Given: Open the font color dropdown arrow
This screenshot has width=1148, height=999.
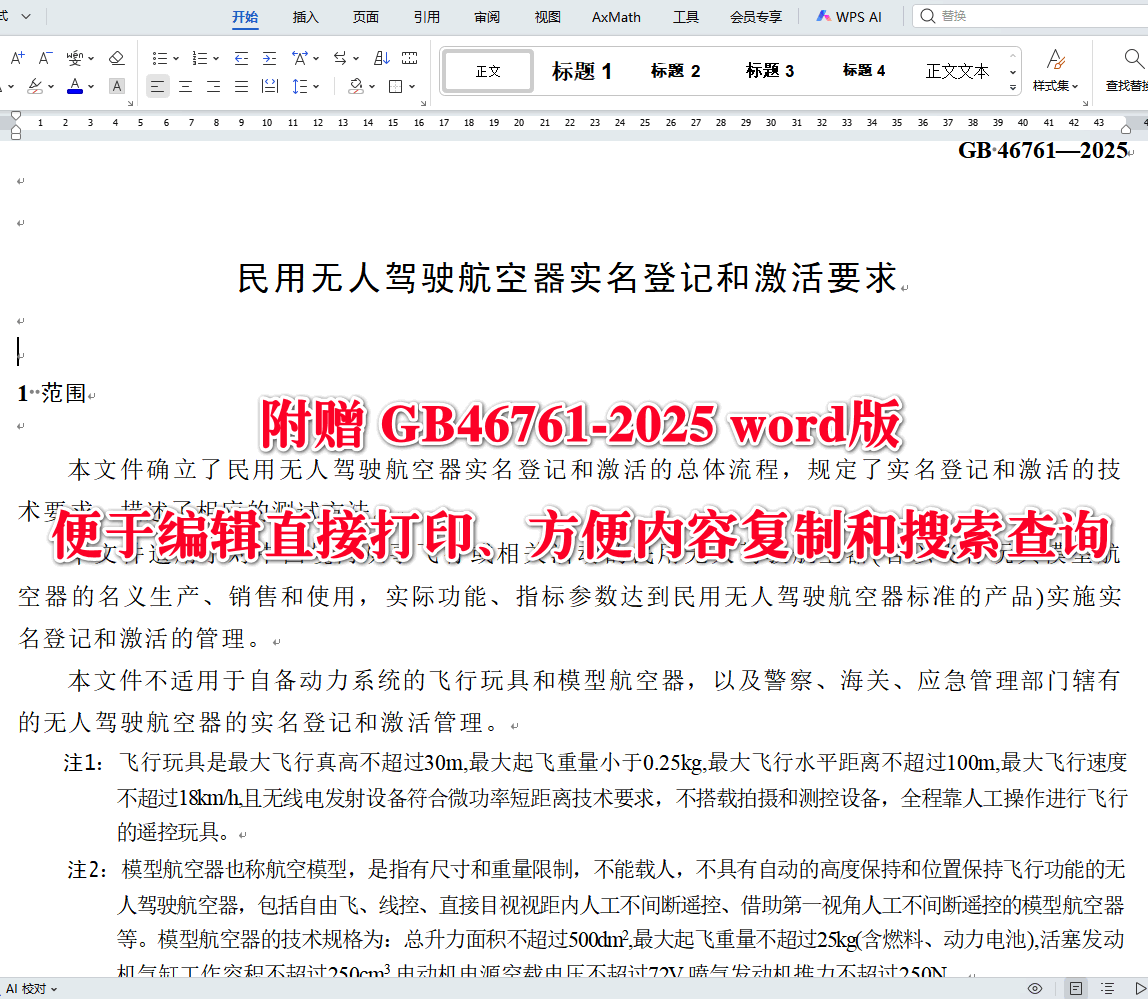Looking at the screenshot, I should [90, 86].
